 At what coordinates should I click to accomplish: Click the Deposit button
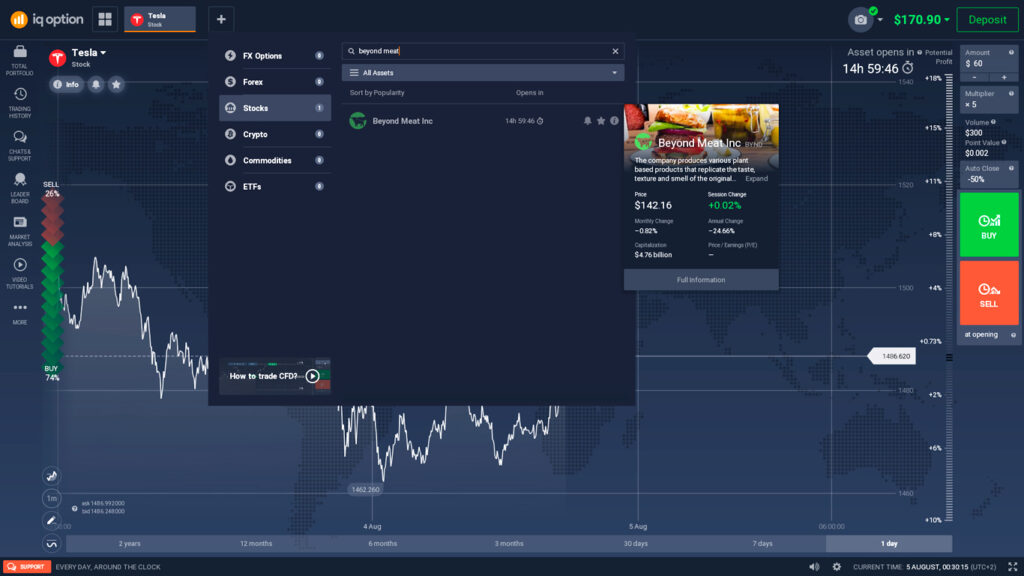(987, 20)
